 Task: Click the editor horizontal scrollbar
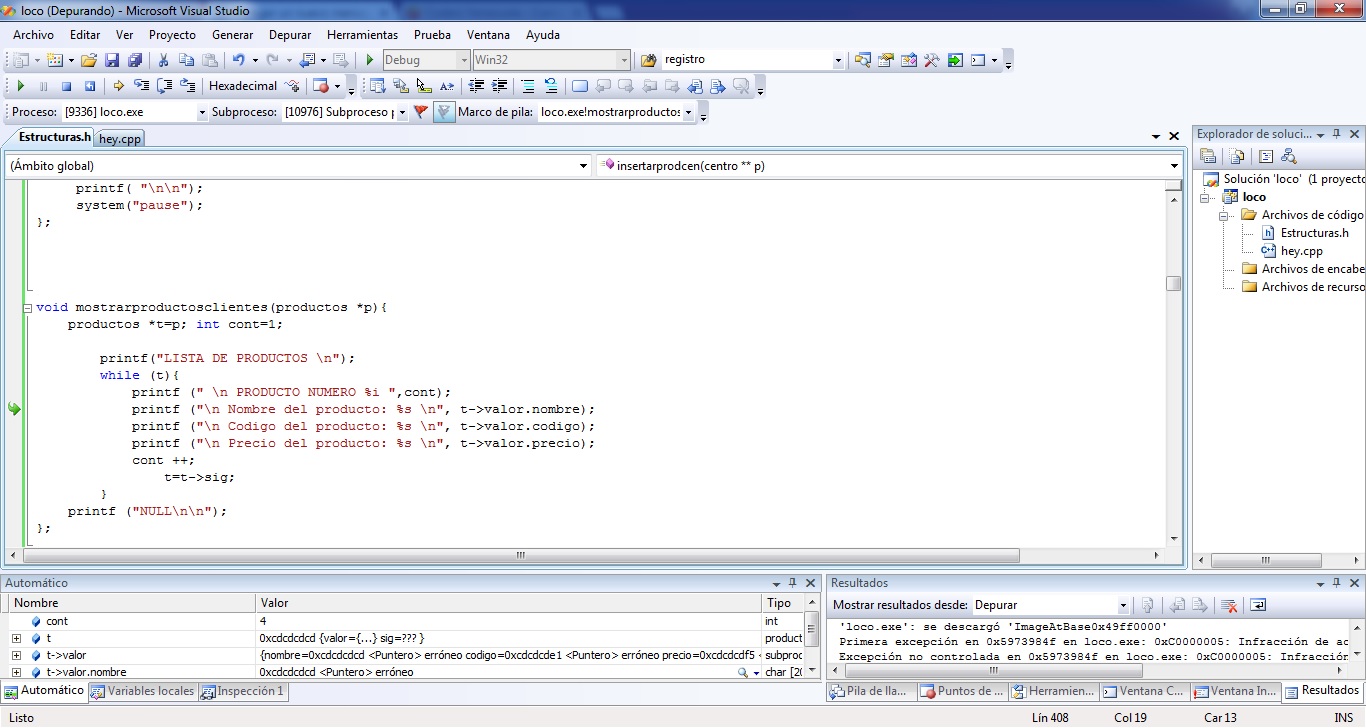(x=521, y=555)
